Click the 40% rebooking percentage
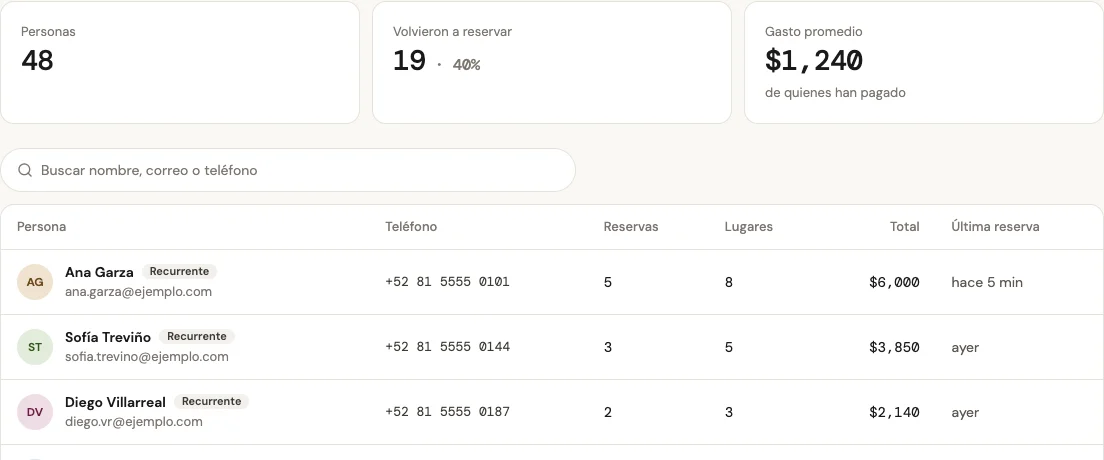 [x=466, y=65]
